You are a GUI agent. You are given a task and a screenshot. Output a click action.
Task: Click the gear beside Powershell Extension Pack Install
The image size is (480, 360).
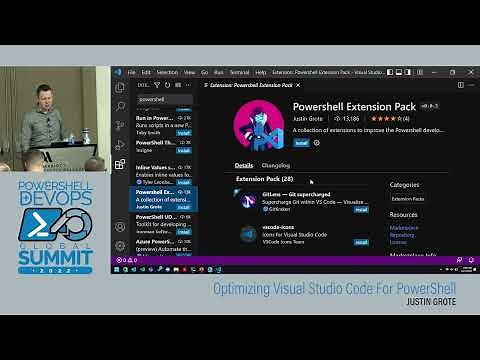(317, 143)
